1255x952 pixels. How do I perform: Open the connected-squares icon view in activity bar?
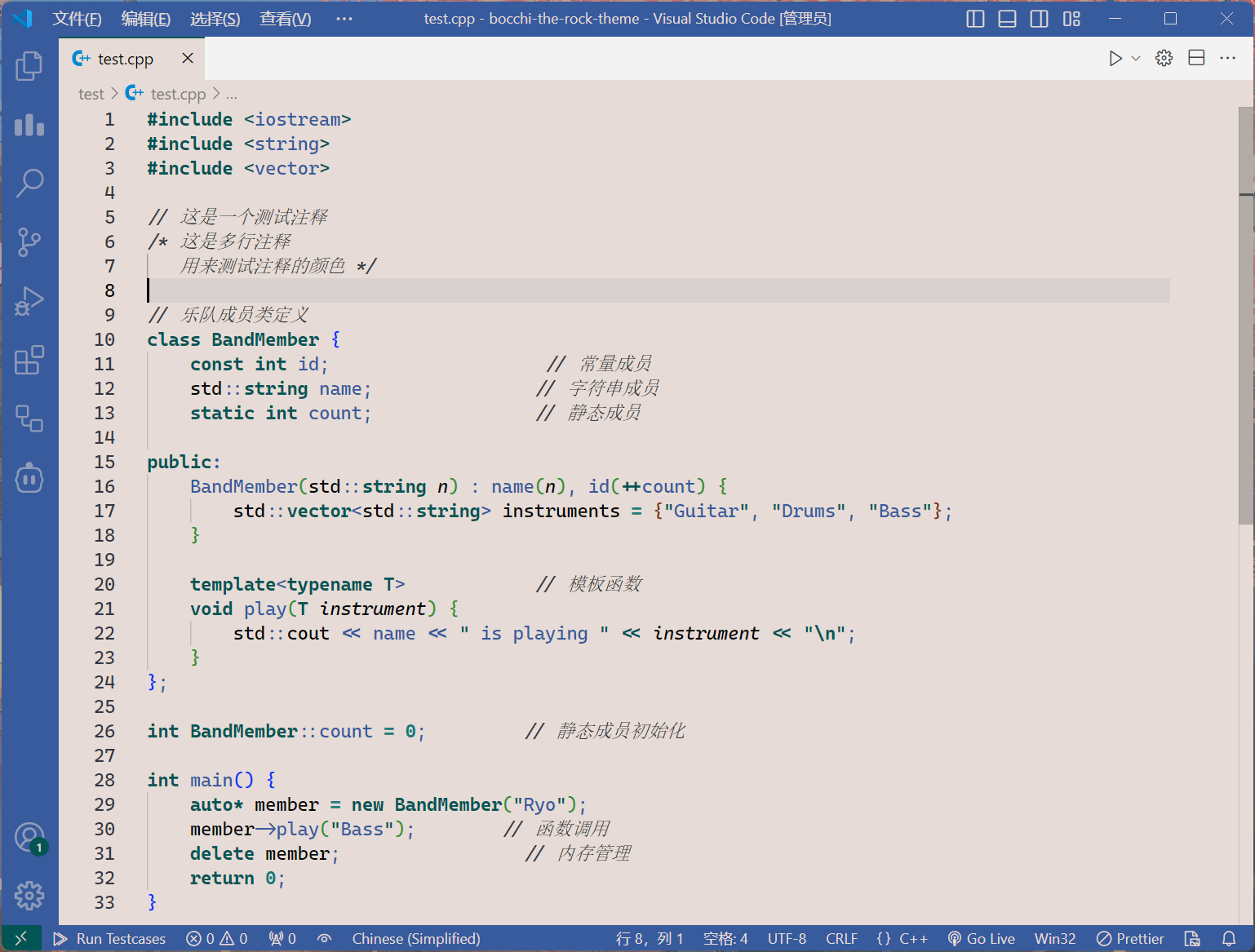tap(29, 418)
